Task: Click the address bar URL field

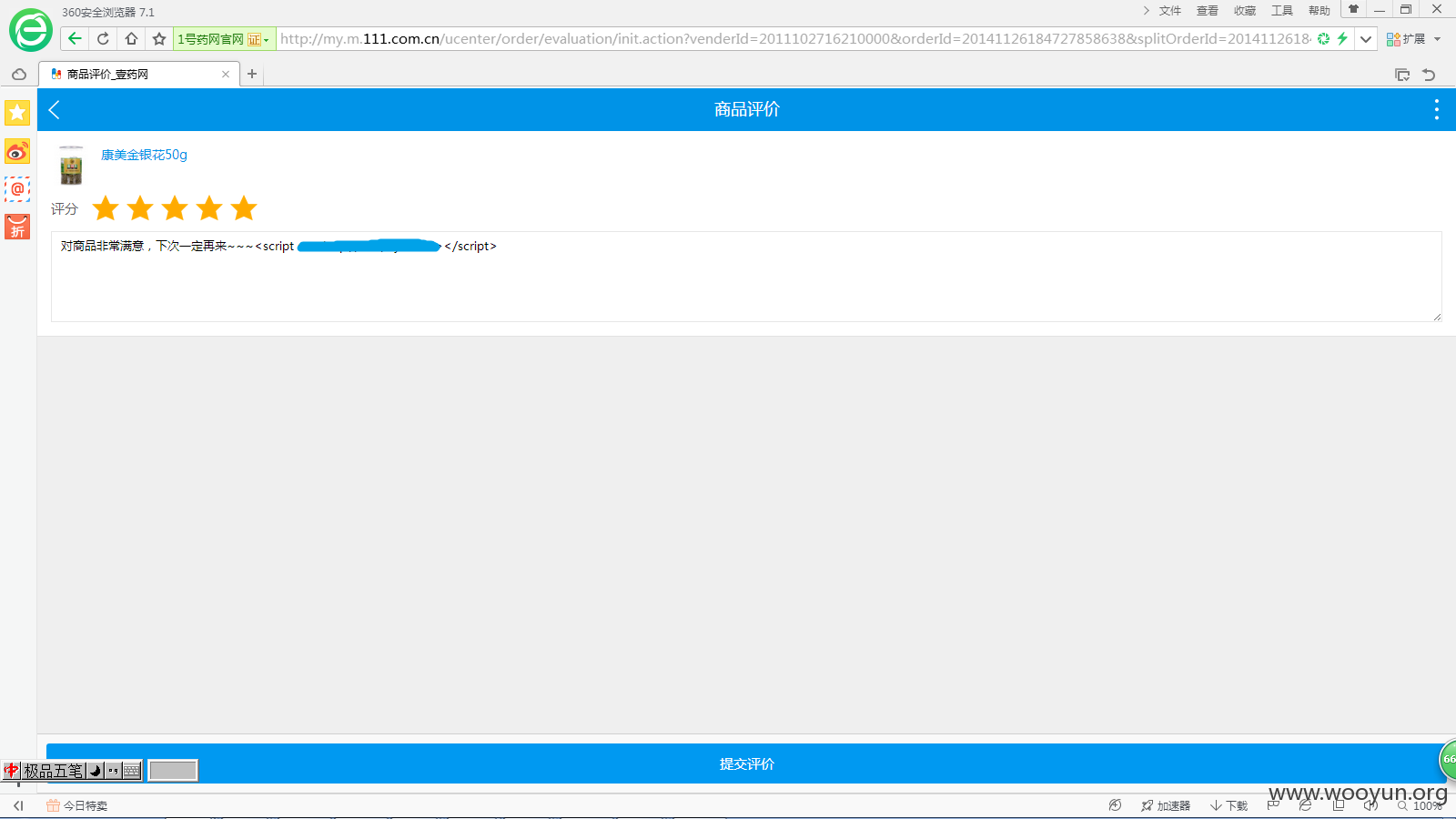Action: [794, 39]
